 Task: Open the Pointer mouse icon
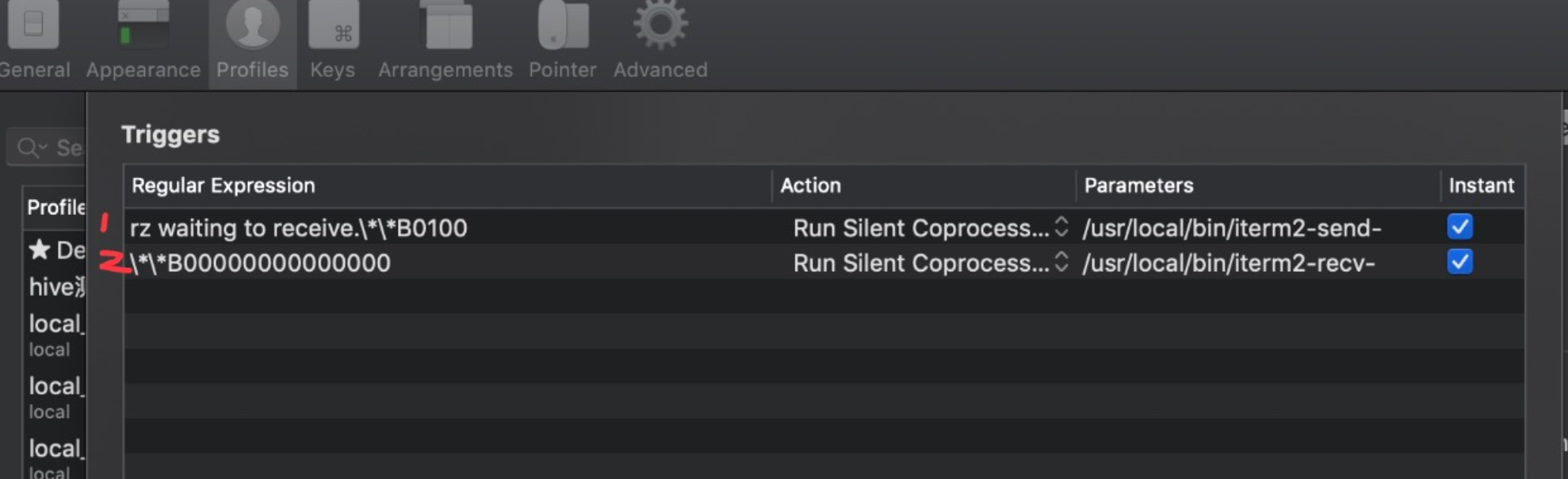click(562, 25)
